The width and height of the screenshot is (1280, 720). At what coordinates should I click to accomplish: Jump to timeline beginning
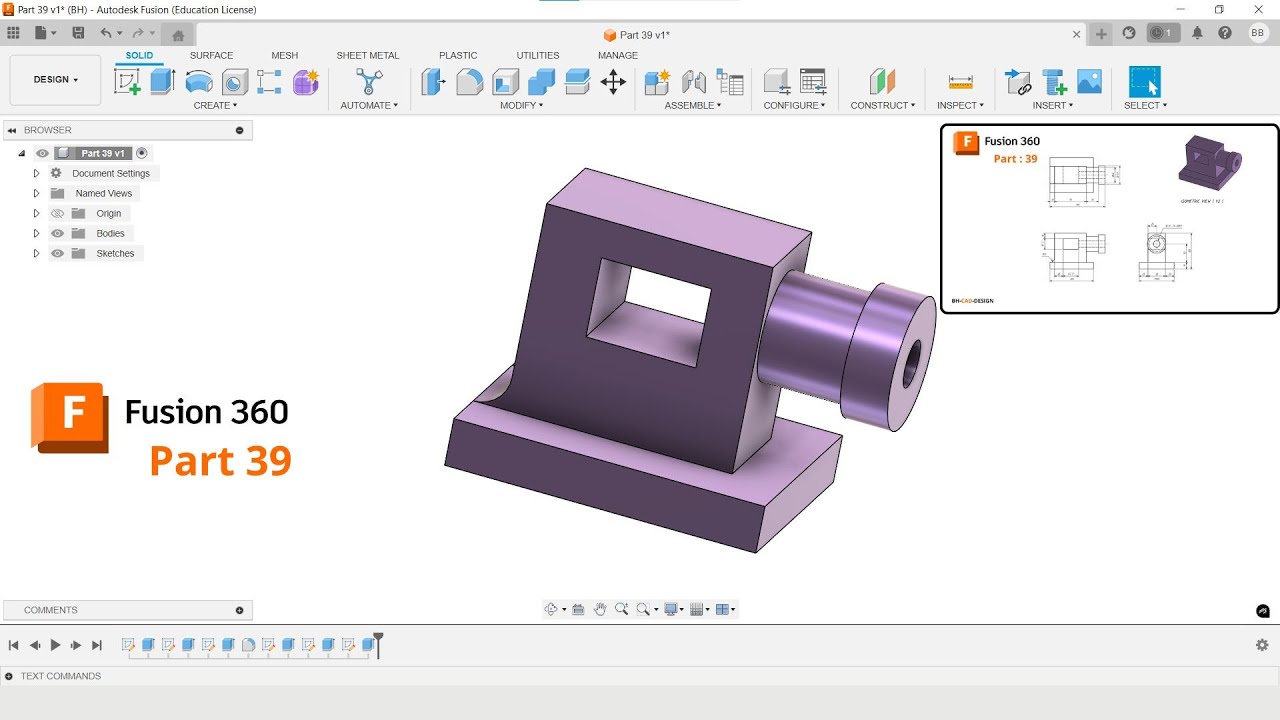[x=13, y=645]
